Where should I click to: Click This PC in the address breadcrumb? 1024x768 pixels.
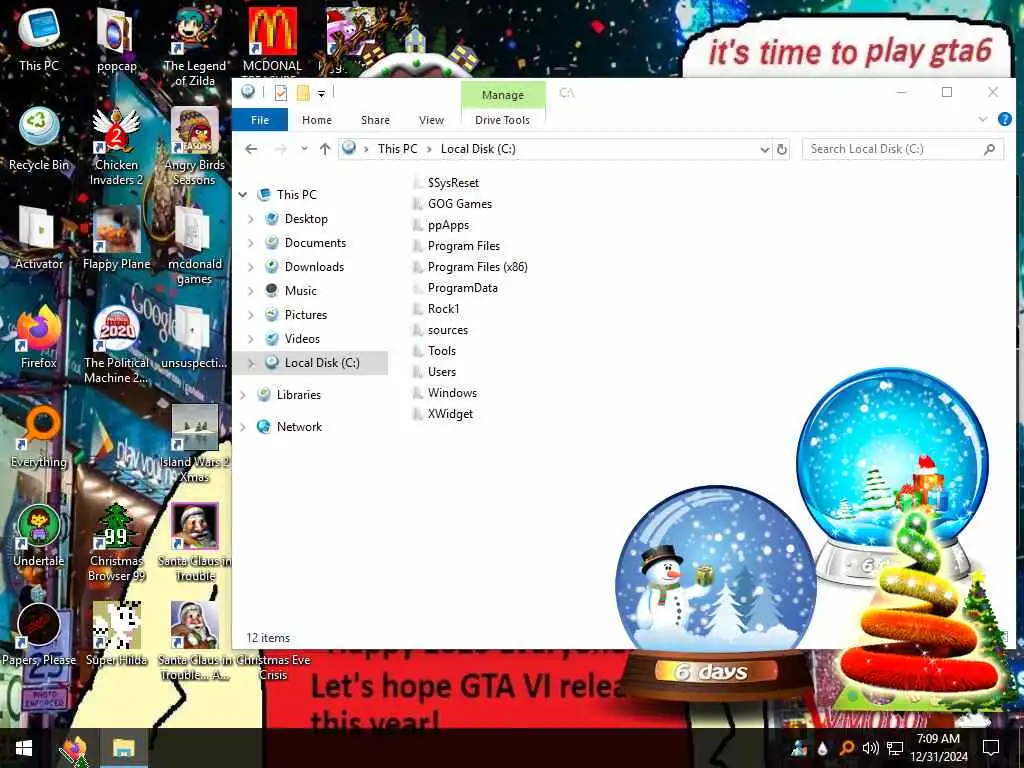tap(397, 149)
